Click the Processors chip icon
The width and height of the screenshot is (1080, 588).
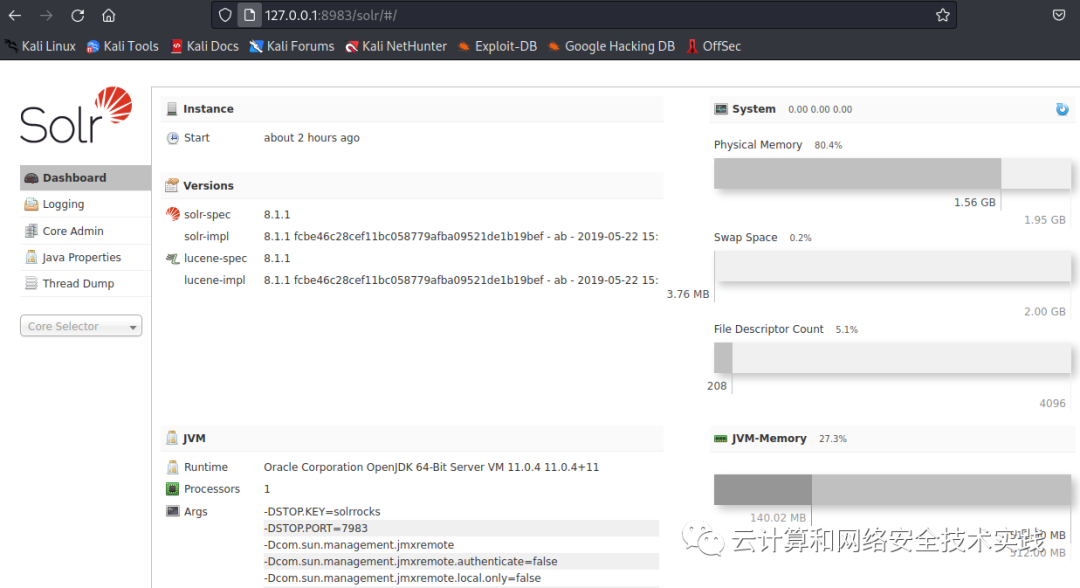172,489
